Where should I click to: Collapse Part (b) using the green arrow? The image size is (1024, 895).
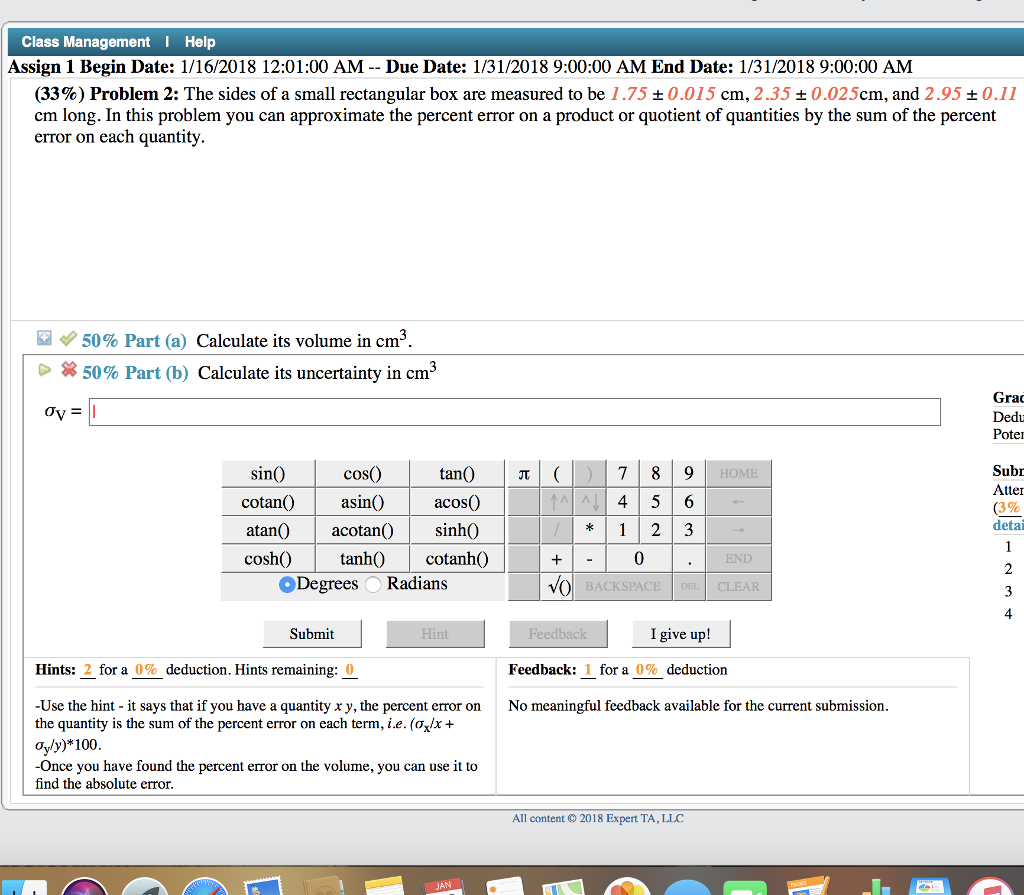click(43, 370)
